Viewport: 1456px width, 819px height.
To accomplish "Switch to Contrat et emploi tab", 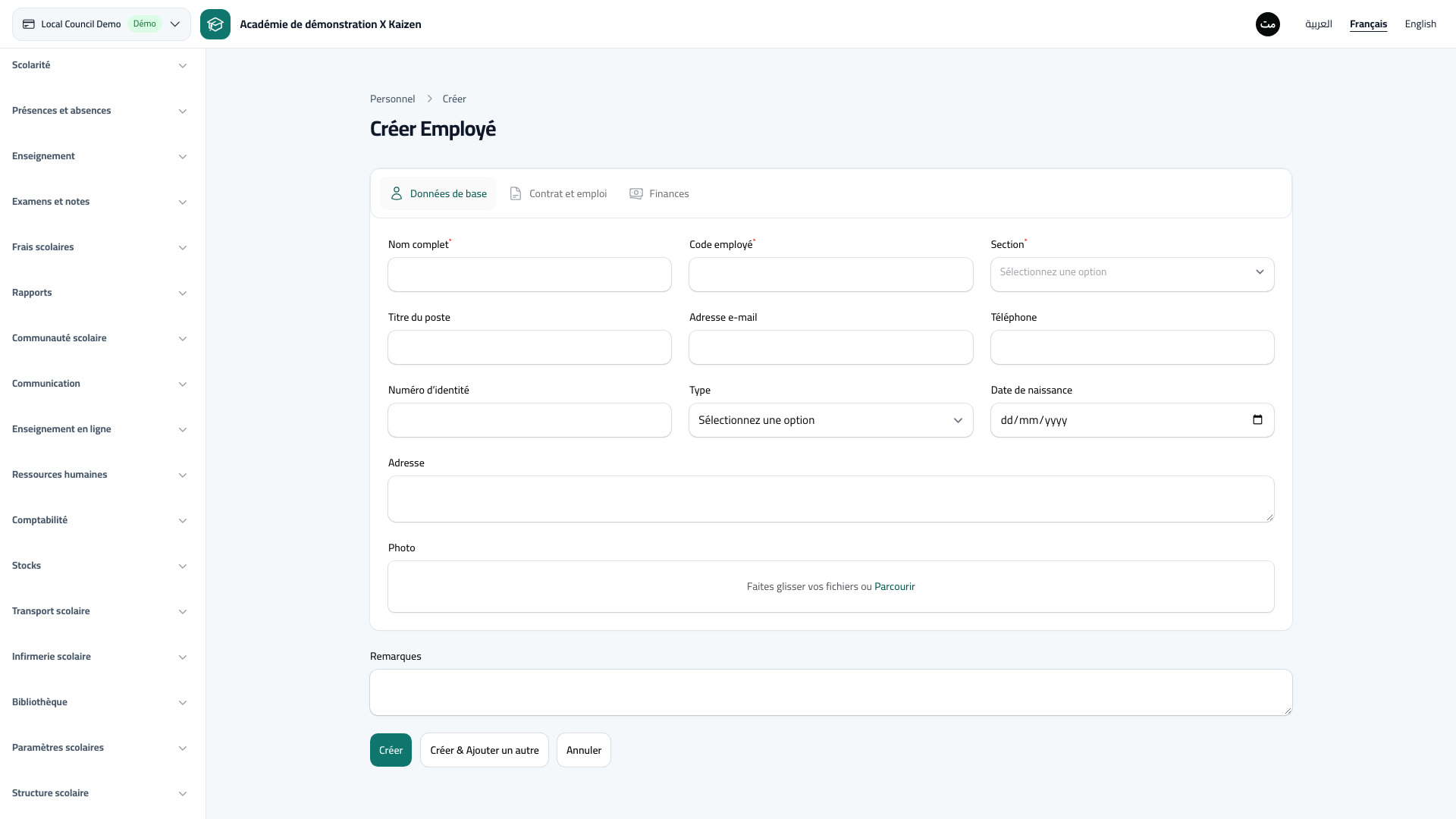I will 558,193.
